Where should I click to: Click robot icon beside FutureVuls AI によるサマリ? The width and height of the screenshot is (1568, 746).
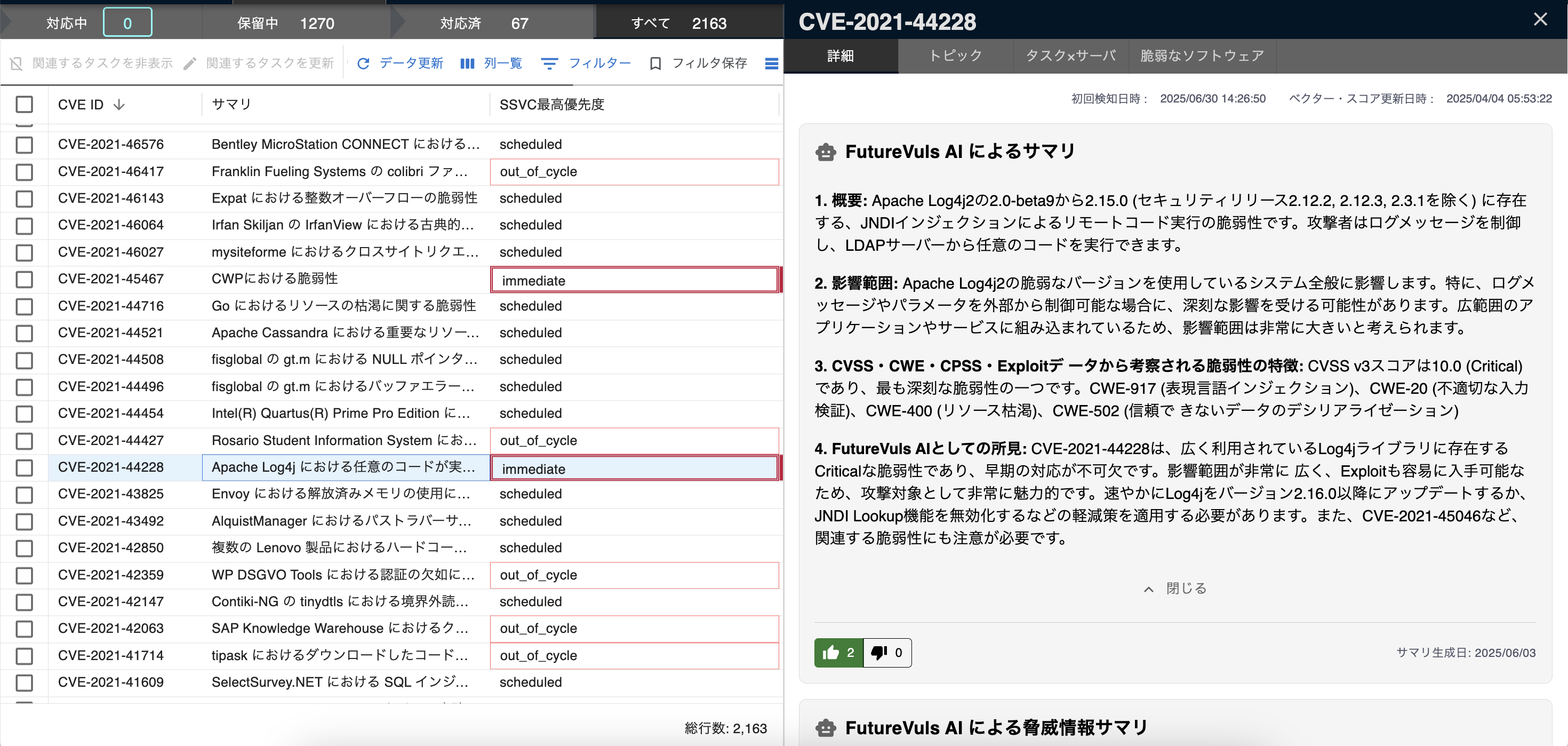pos(826,152)
